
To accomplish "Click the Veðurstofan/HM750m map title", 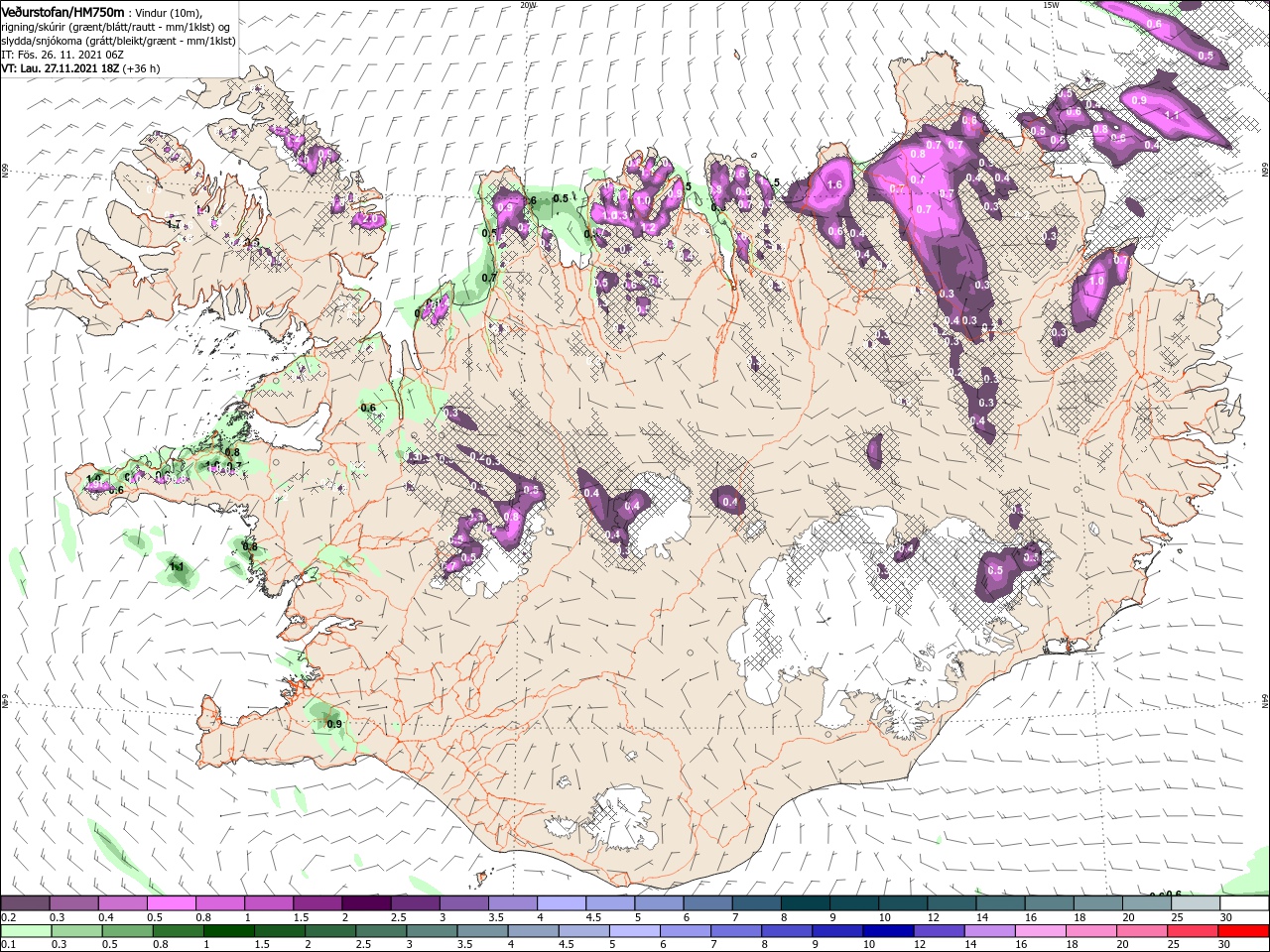I will point(63,11).
